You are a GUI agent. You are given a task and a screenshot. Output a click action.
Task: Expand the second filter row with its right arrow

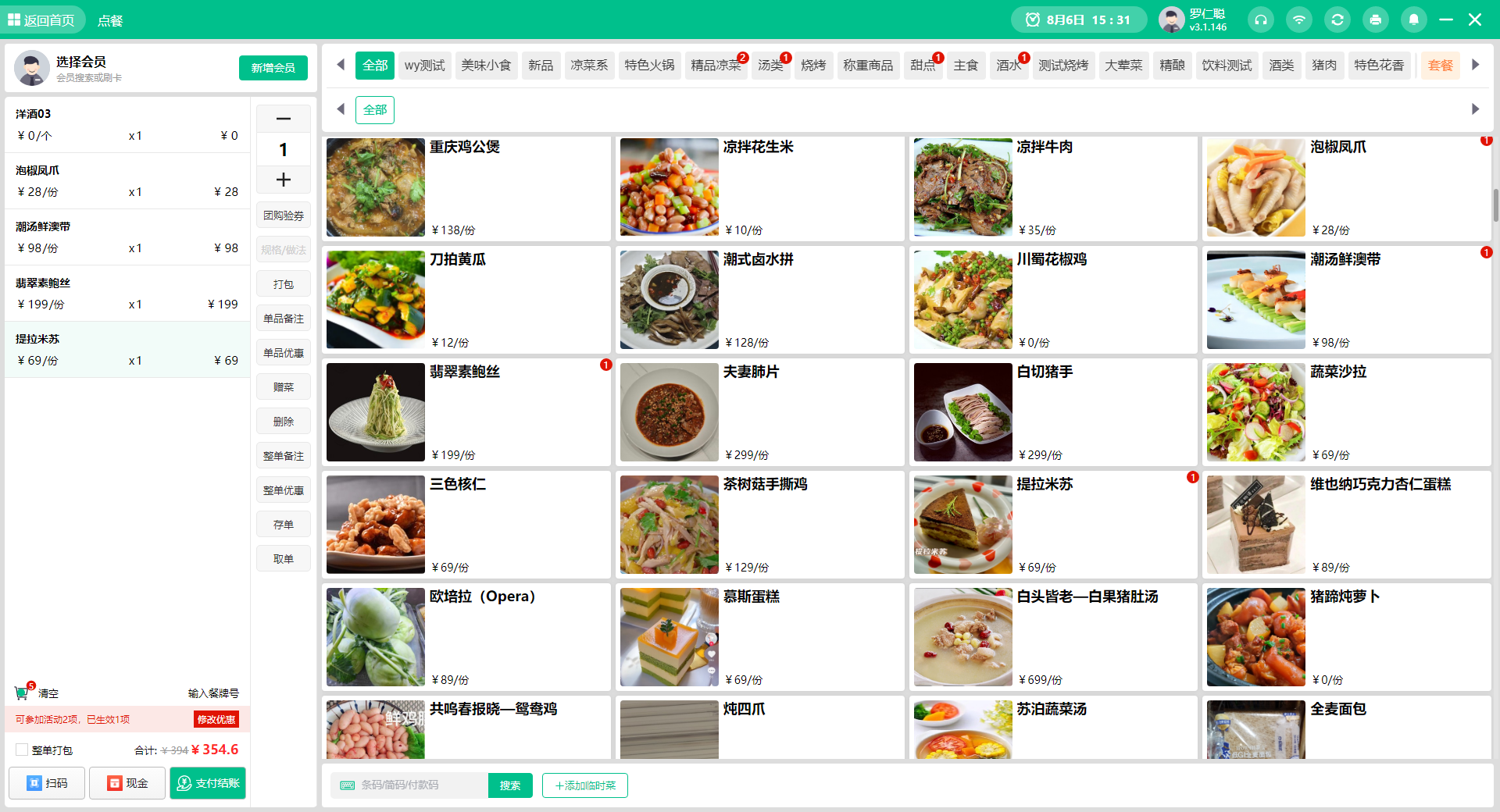pyautogui.click(x=1476, y=109)
